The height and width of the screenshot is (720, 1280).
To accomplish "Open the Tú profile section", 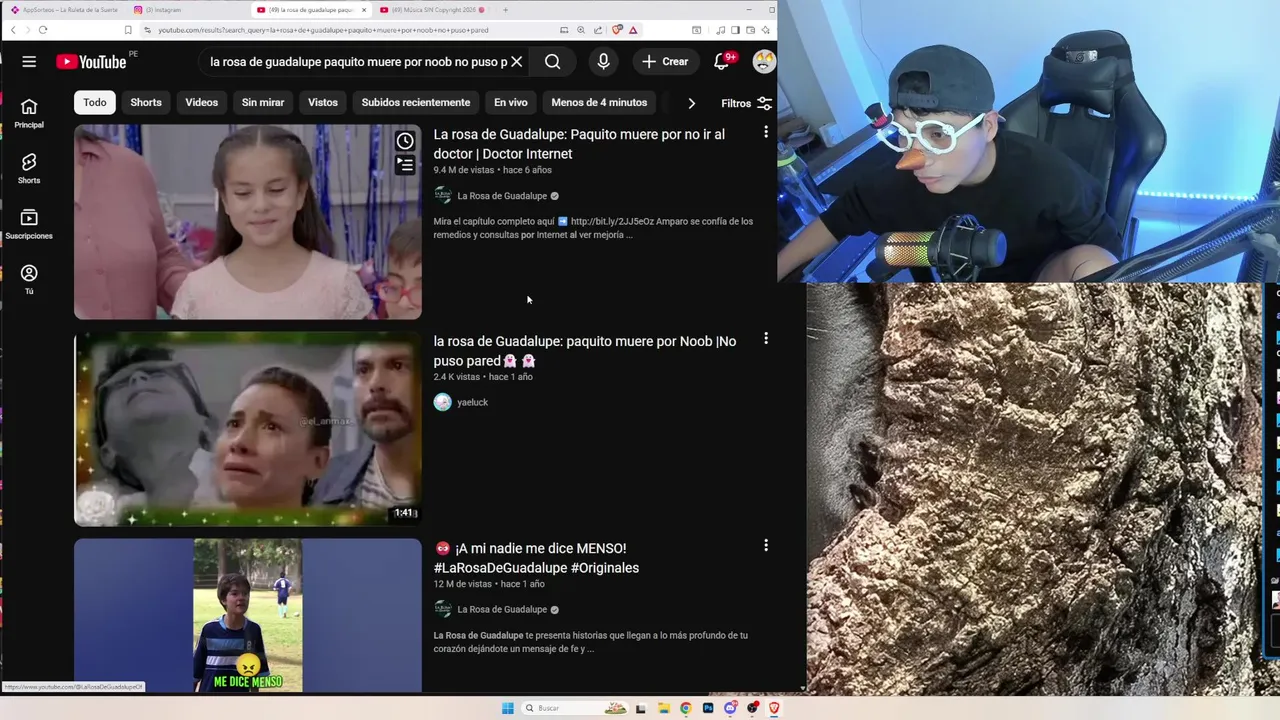I will (x=29, y=280).
